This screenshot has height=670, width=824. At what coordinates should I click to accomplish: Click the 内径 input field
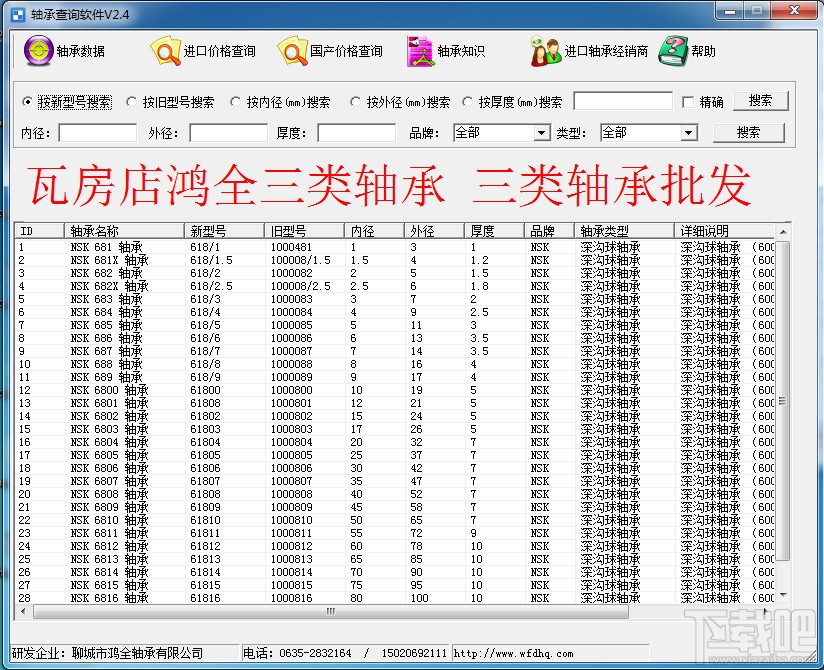coord(98,132)
